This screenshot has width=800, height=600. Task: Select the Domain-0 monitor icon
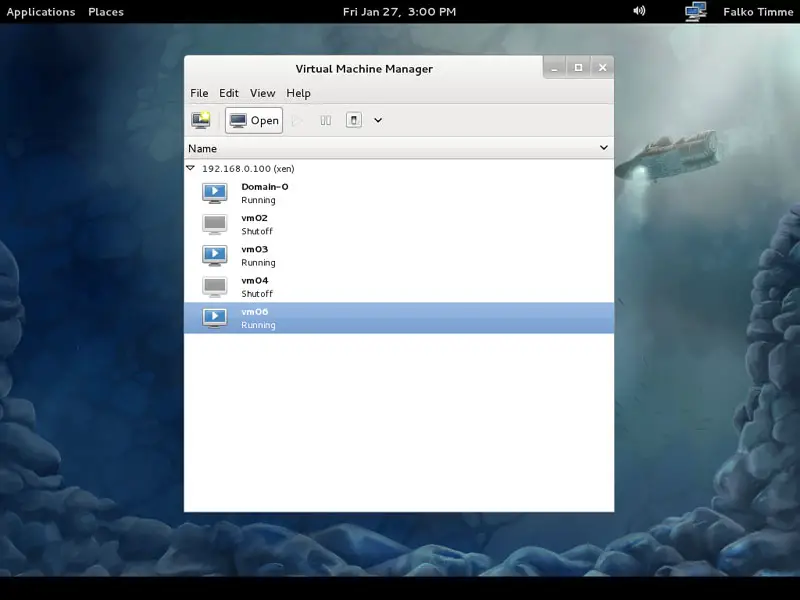pyautogui.click(x=215, y=193)
